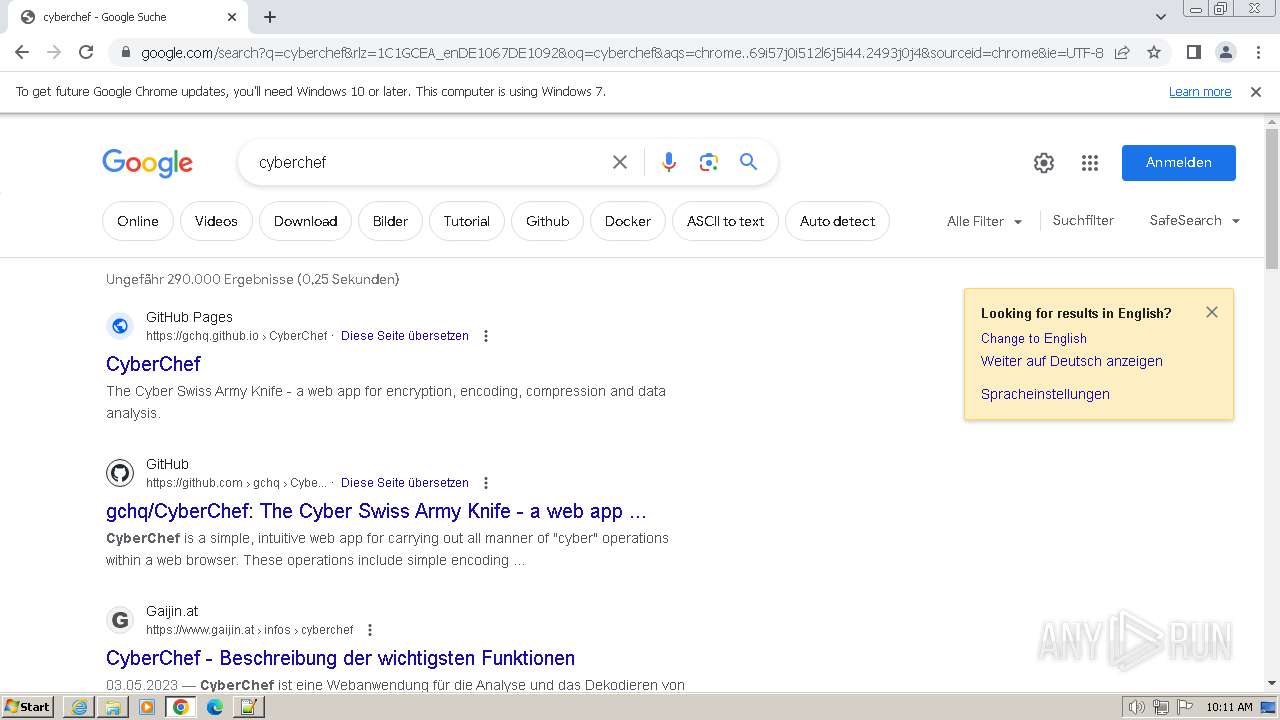Open Microsoft Edge from the taskbar
The width and height of the screenshot is (1280, 720).
point(215,707)
